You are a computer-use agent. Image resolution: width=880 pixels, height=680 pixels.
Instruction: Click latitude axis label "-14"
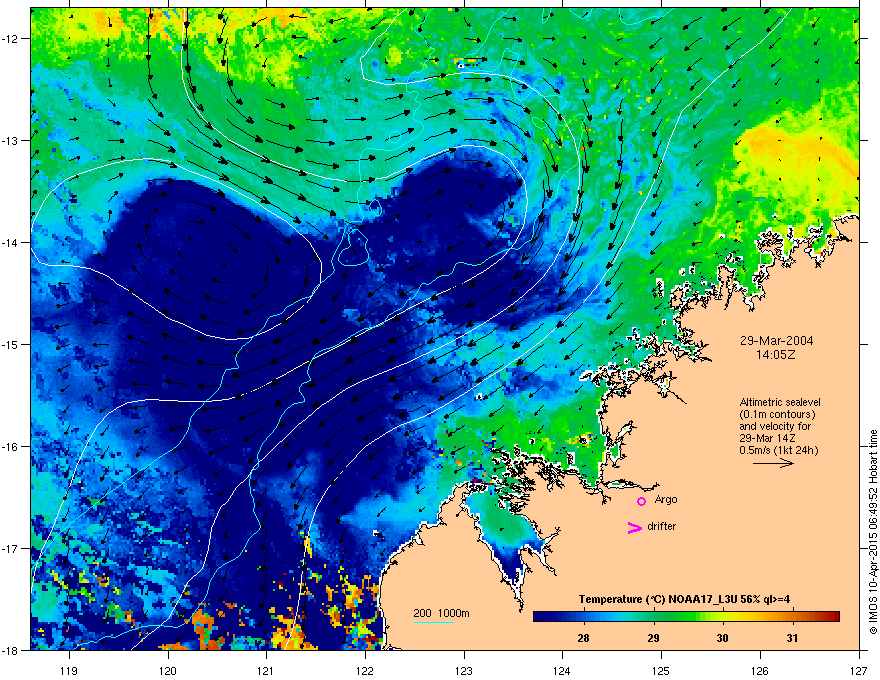(x=10, y=243)
